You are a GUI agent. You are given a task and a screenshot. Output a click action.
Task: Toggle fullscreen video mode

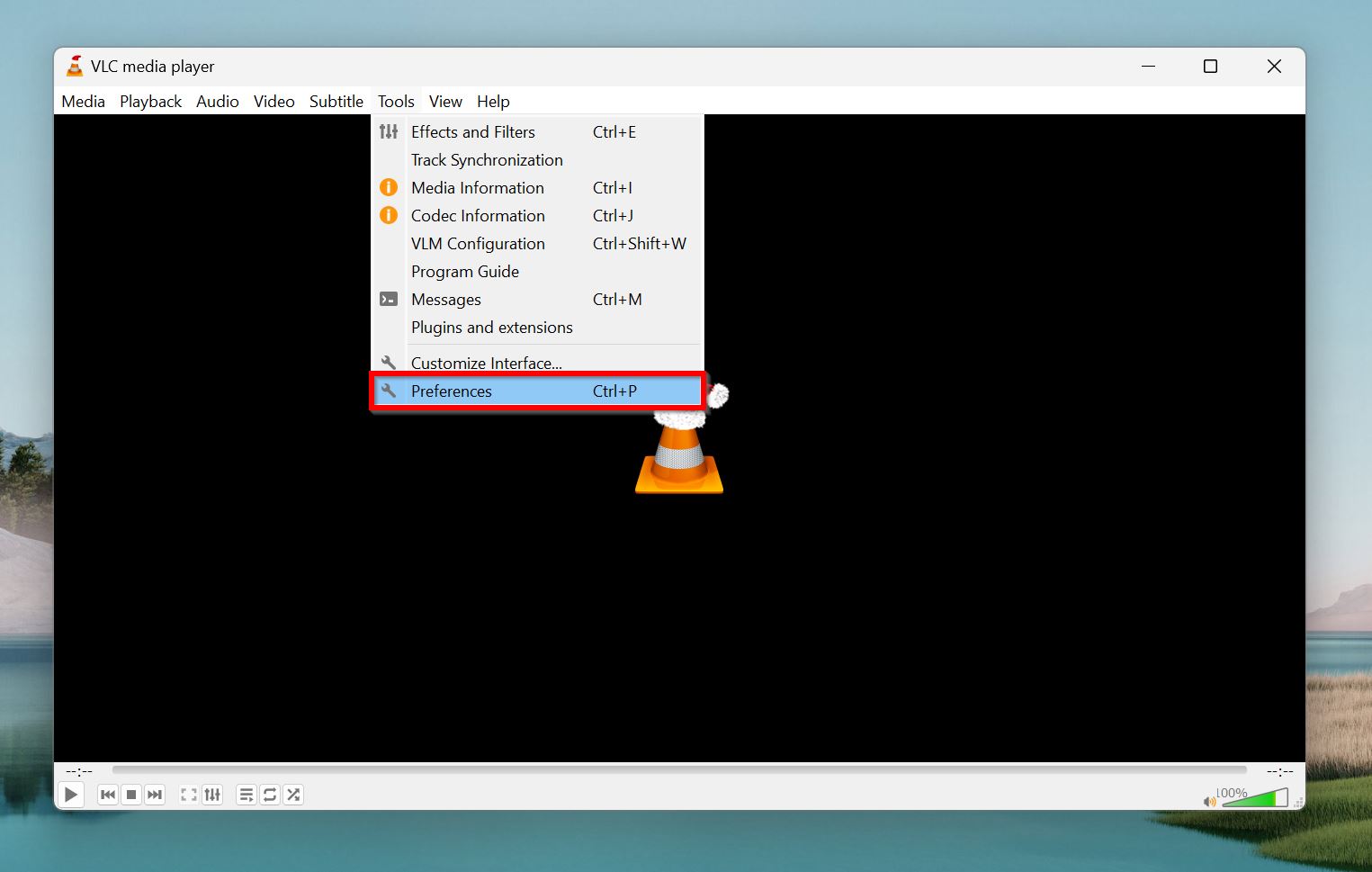(x=188, y=795)
